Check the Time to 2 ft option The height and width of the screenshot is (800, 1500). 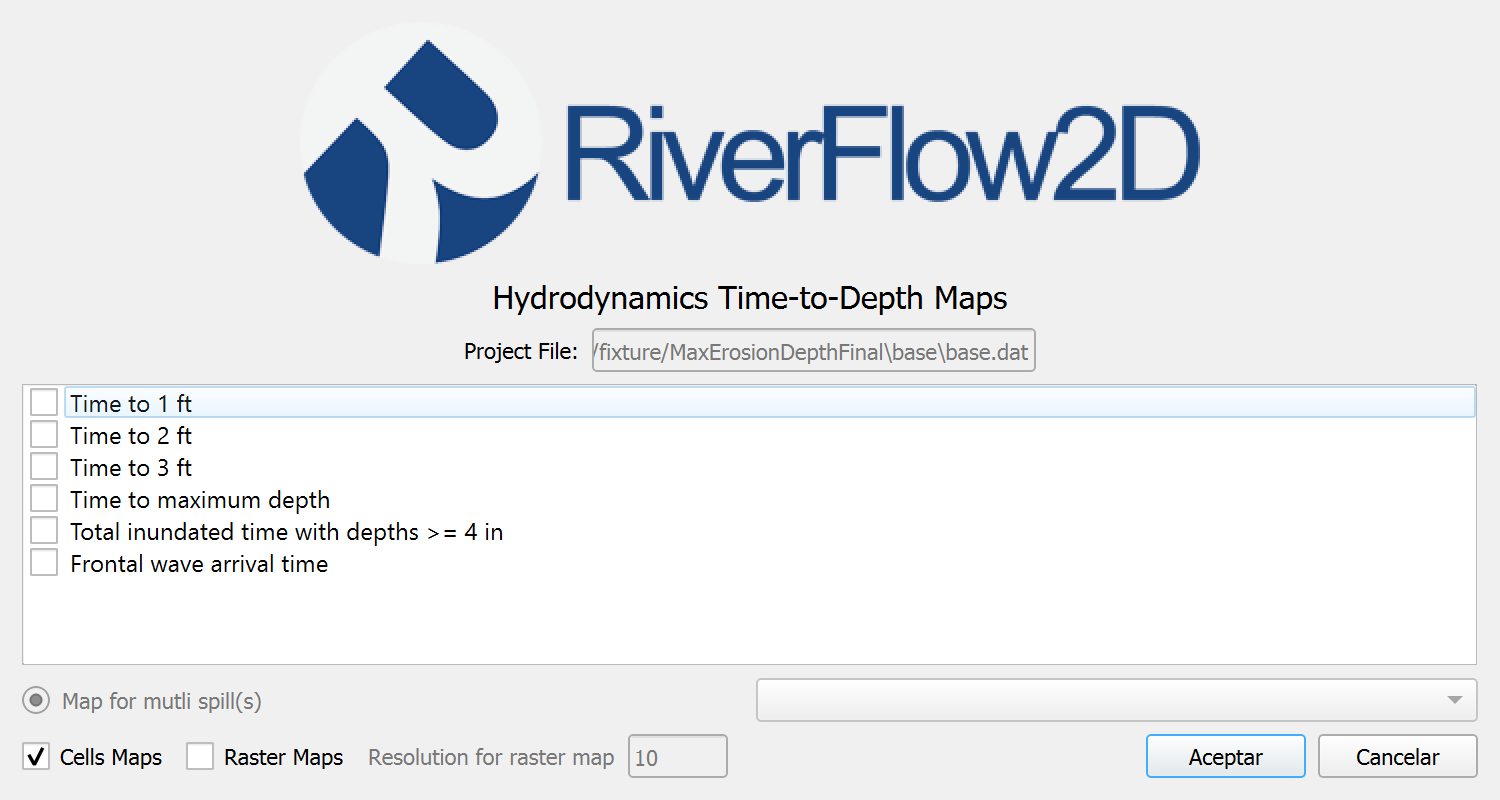click(44, 435)
